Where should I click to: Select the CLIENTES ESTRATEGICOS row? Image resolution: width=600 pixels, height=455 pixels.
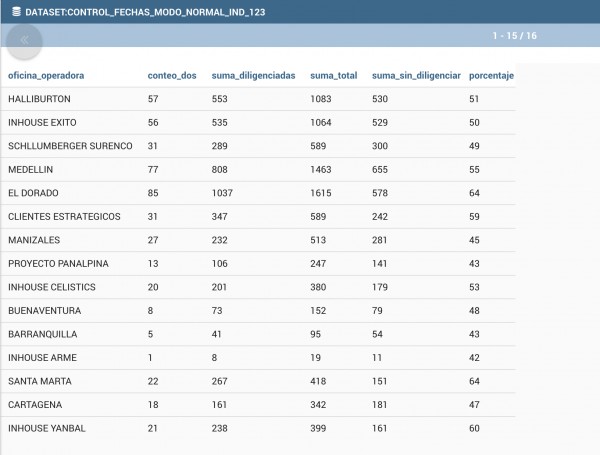[x=258, y=217]
